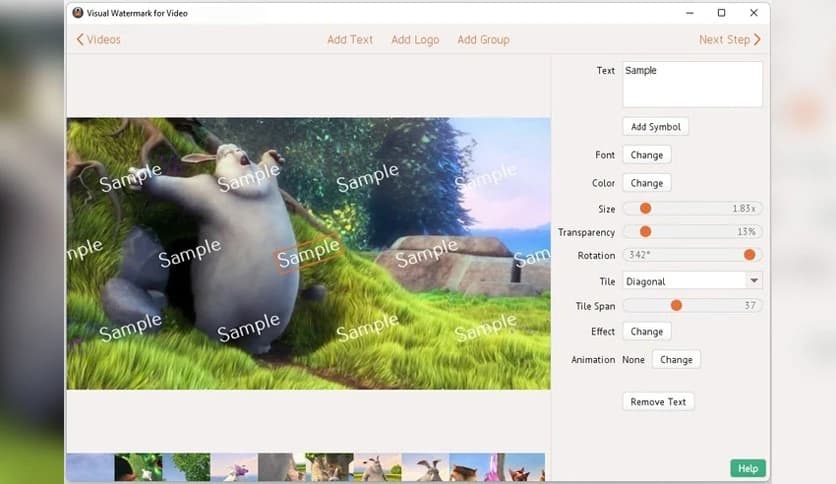Click Add Group in the top bar

pyautogui.click(x=483, y=39)
